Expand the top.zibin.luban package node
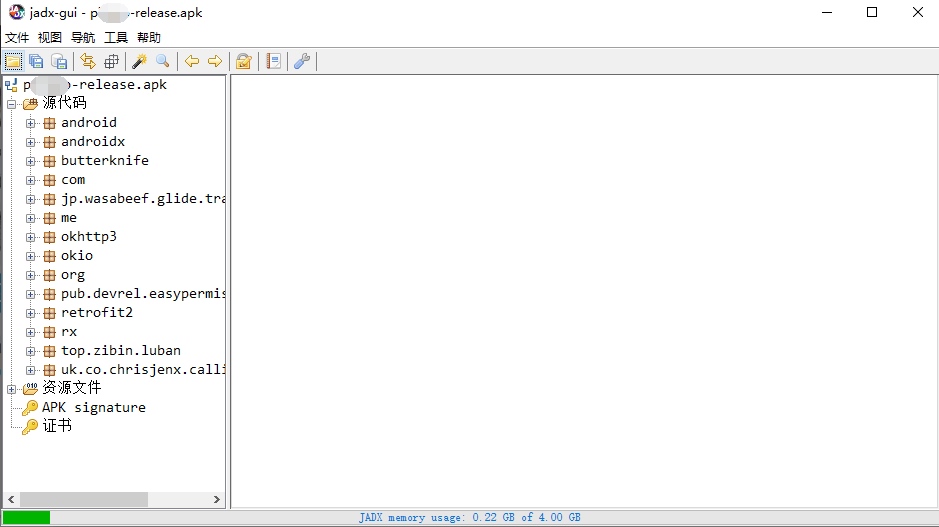The width and height of the screenshot is (939, 527). click(31, 352)
